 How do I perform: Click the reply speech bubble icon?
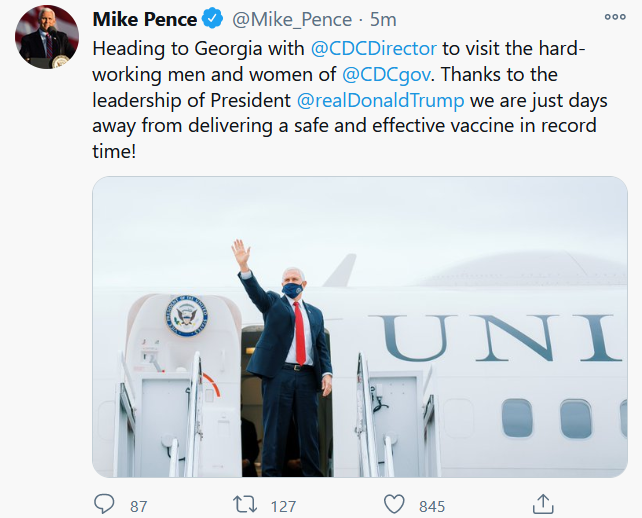pos(104,504)
